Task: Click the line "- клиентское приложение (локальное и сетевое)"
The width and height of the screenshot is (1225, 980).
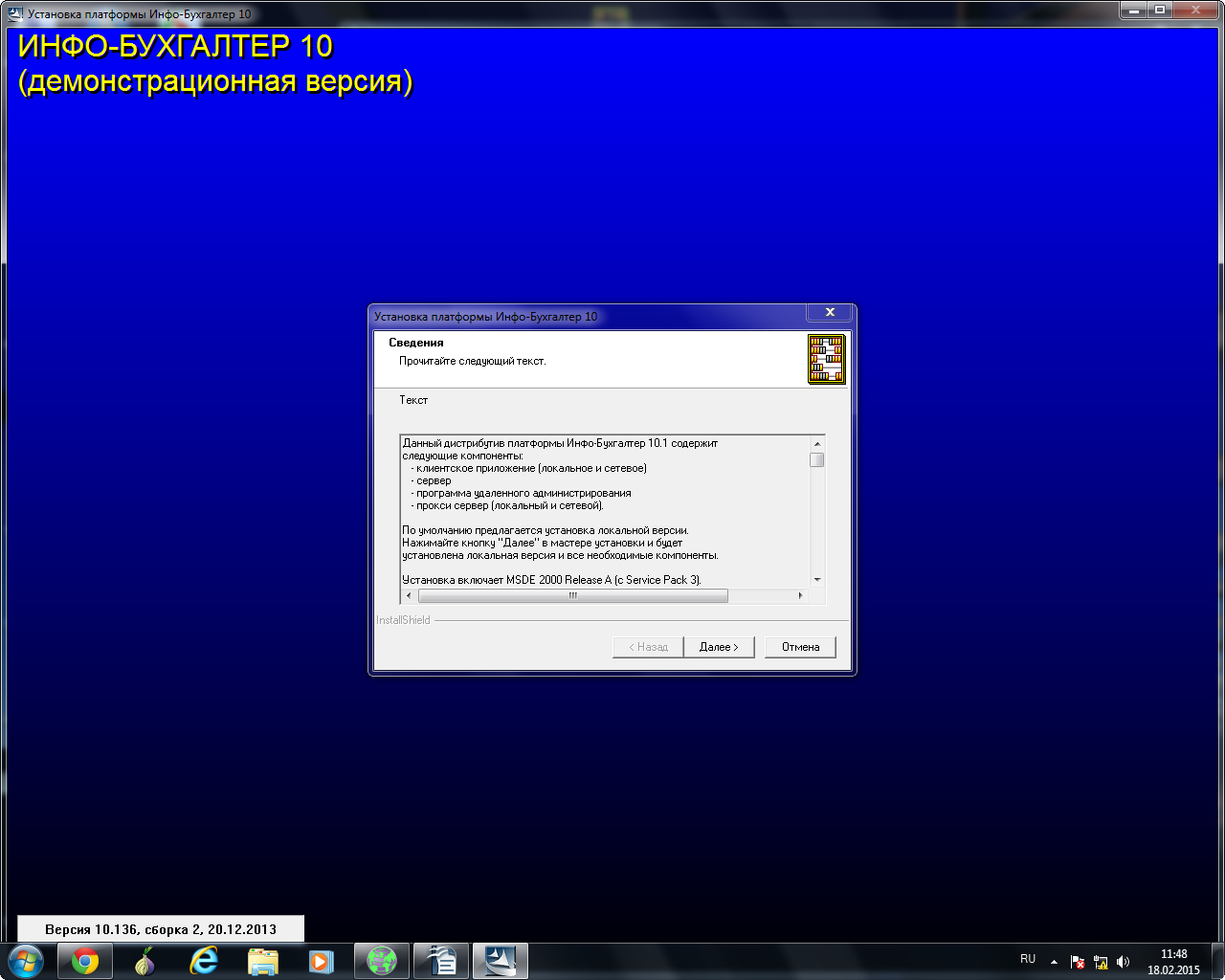Action: 528,469
